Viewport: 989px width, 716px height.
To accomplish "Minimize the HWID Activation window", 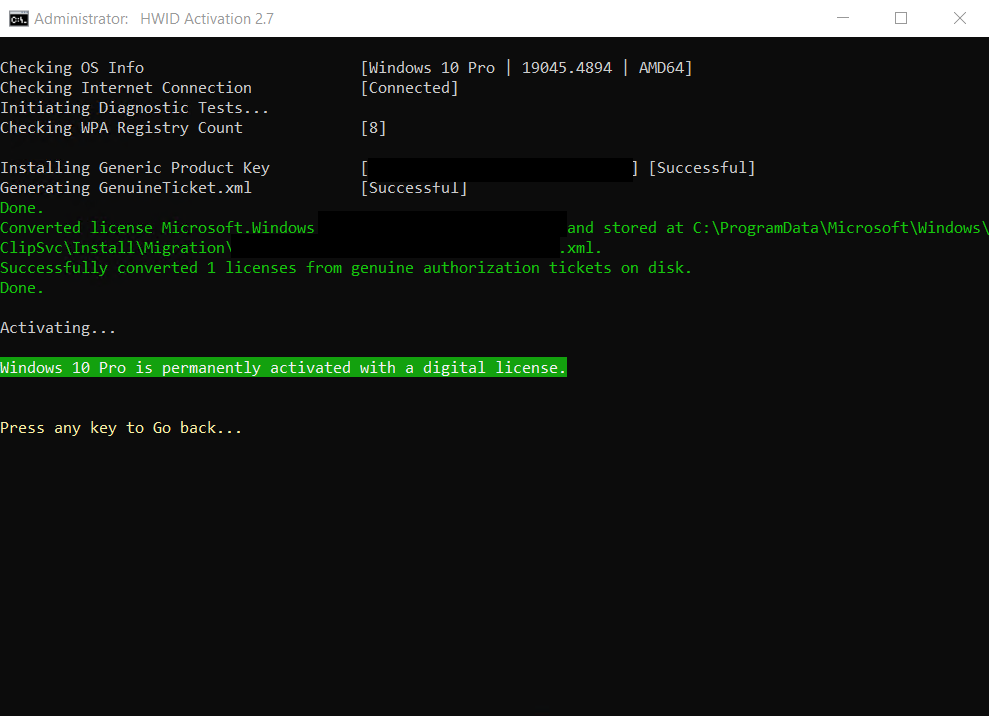I will coord(843,18).
